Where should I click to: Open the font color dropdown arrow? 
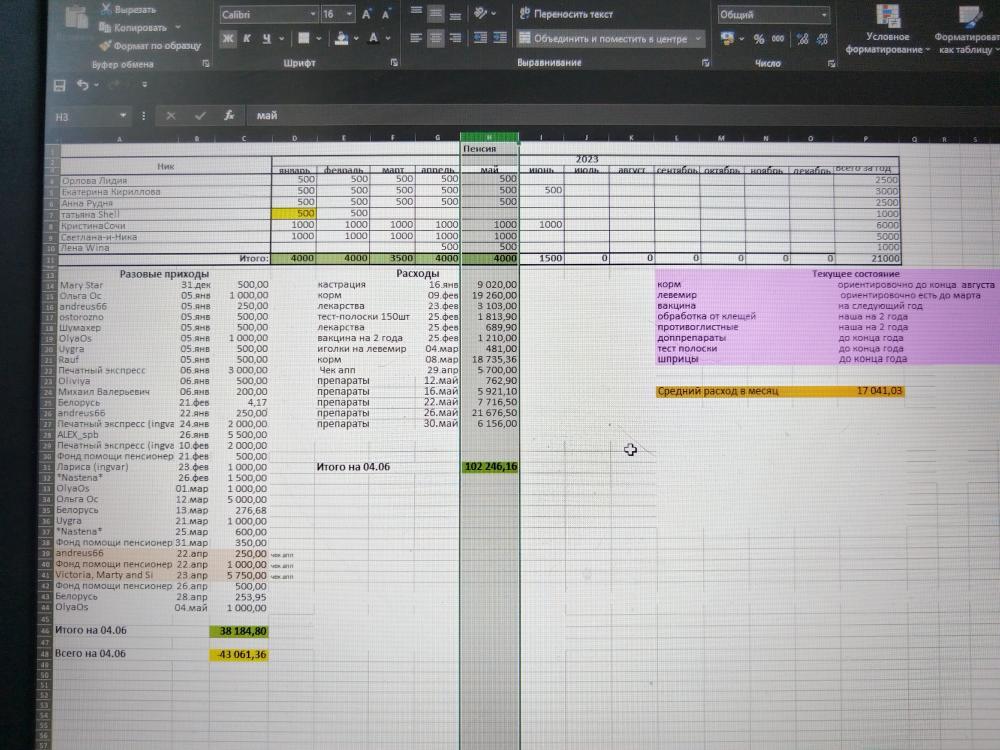(x=388, y=38)
